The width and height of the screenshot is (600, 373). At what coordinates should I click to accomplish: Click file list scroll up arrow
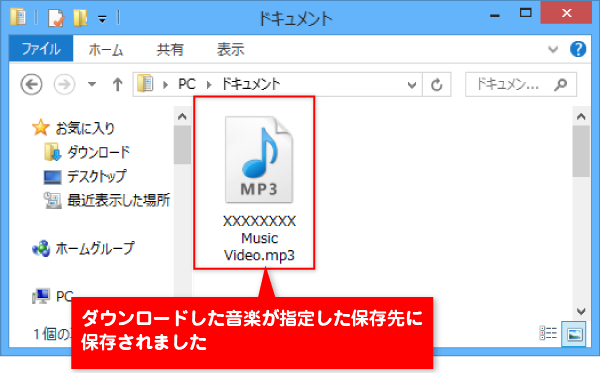click(581, 116)
